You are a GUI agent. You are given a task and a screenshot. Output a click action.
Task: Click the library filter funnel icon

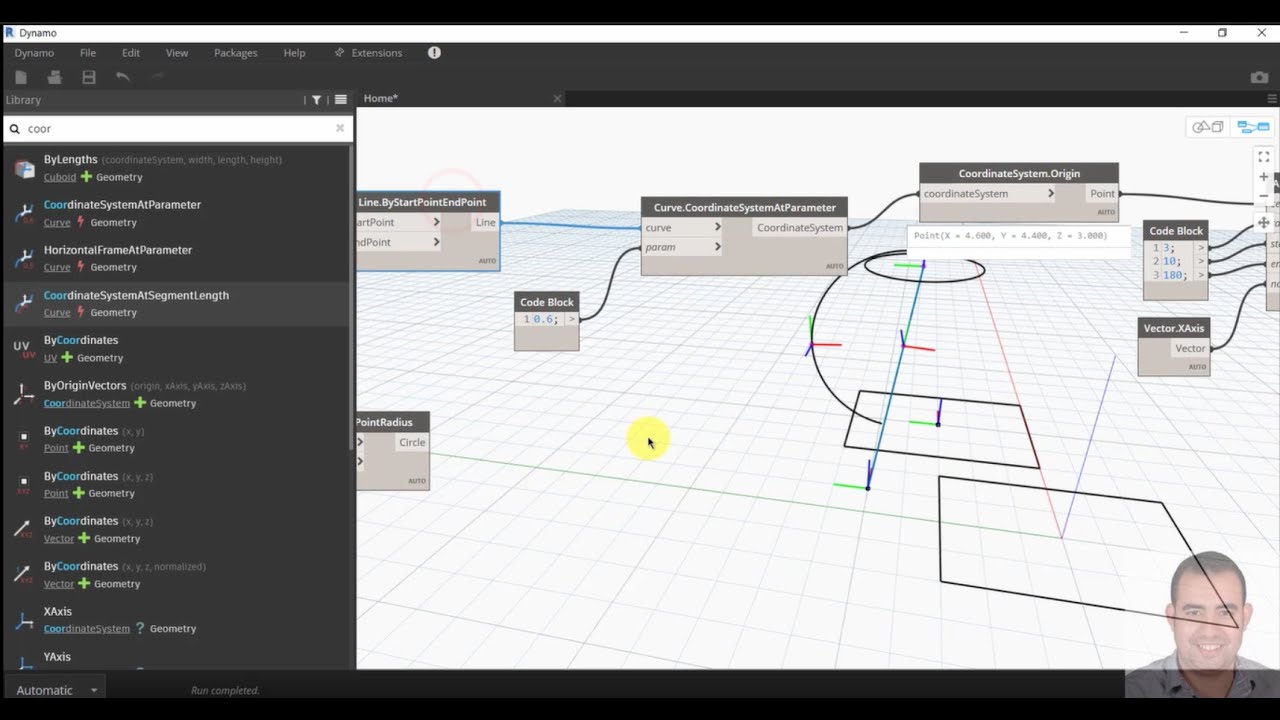pyautogui.click(x=316, y=100)
